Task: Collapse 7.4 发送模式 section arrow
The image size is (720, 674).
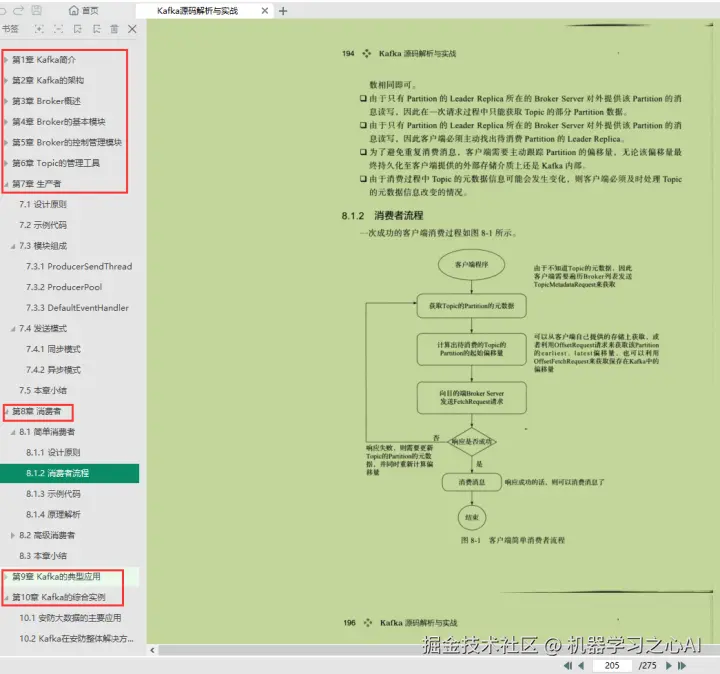Action: (x=13, y=329)
